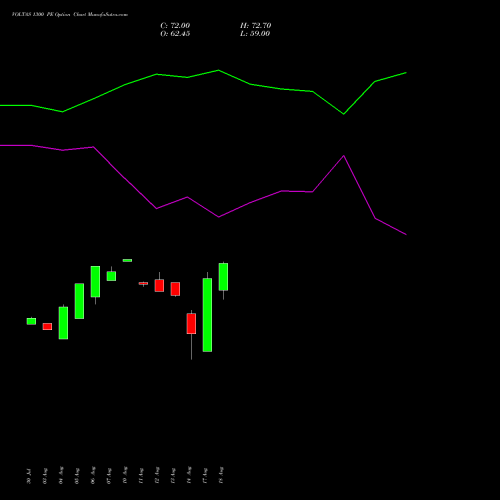This screenshot has width=500, height=500.
Task: Select the 06 Aug date label
Action: tap(93, 475)
